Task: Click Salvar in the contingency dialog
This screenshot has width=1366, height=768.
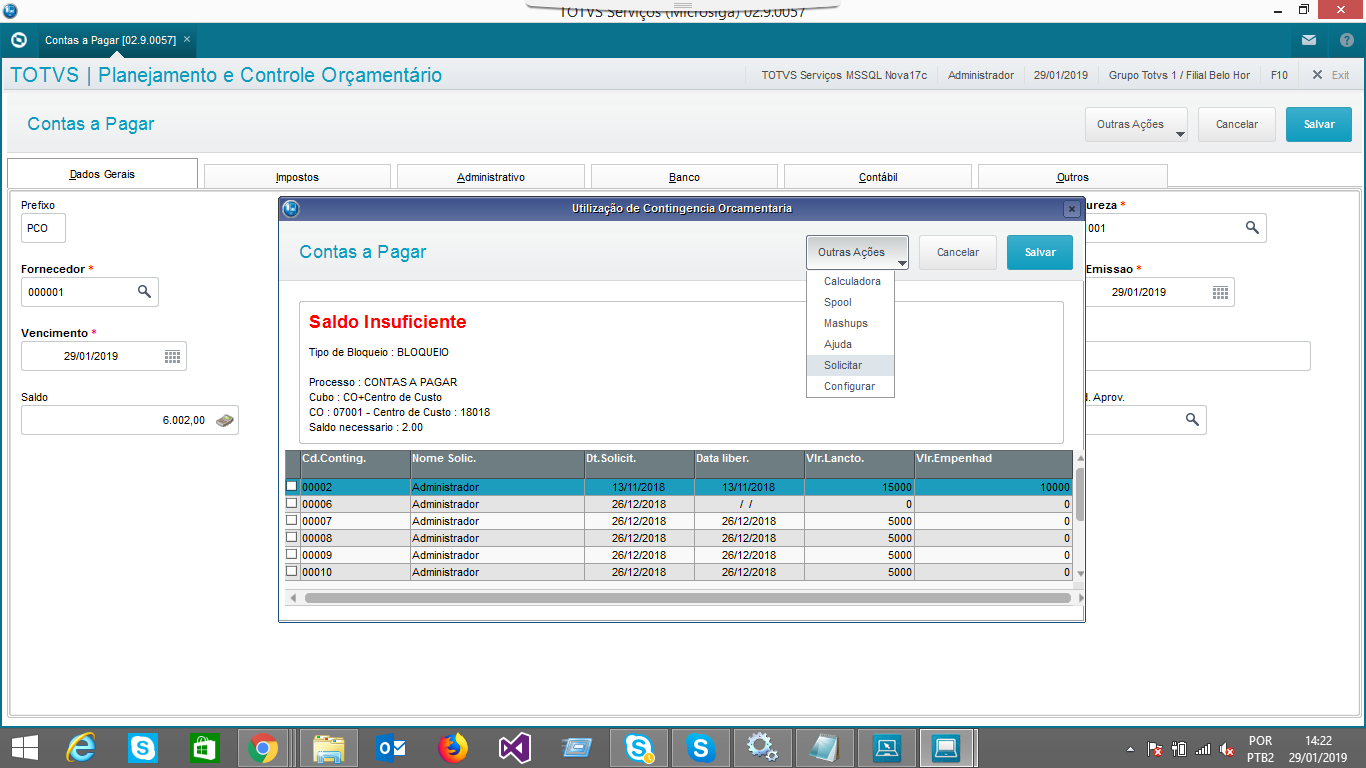Action: tap(1040, 252)
